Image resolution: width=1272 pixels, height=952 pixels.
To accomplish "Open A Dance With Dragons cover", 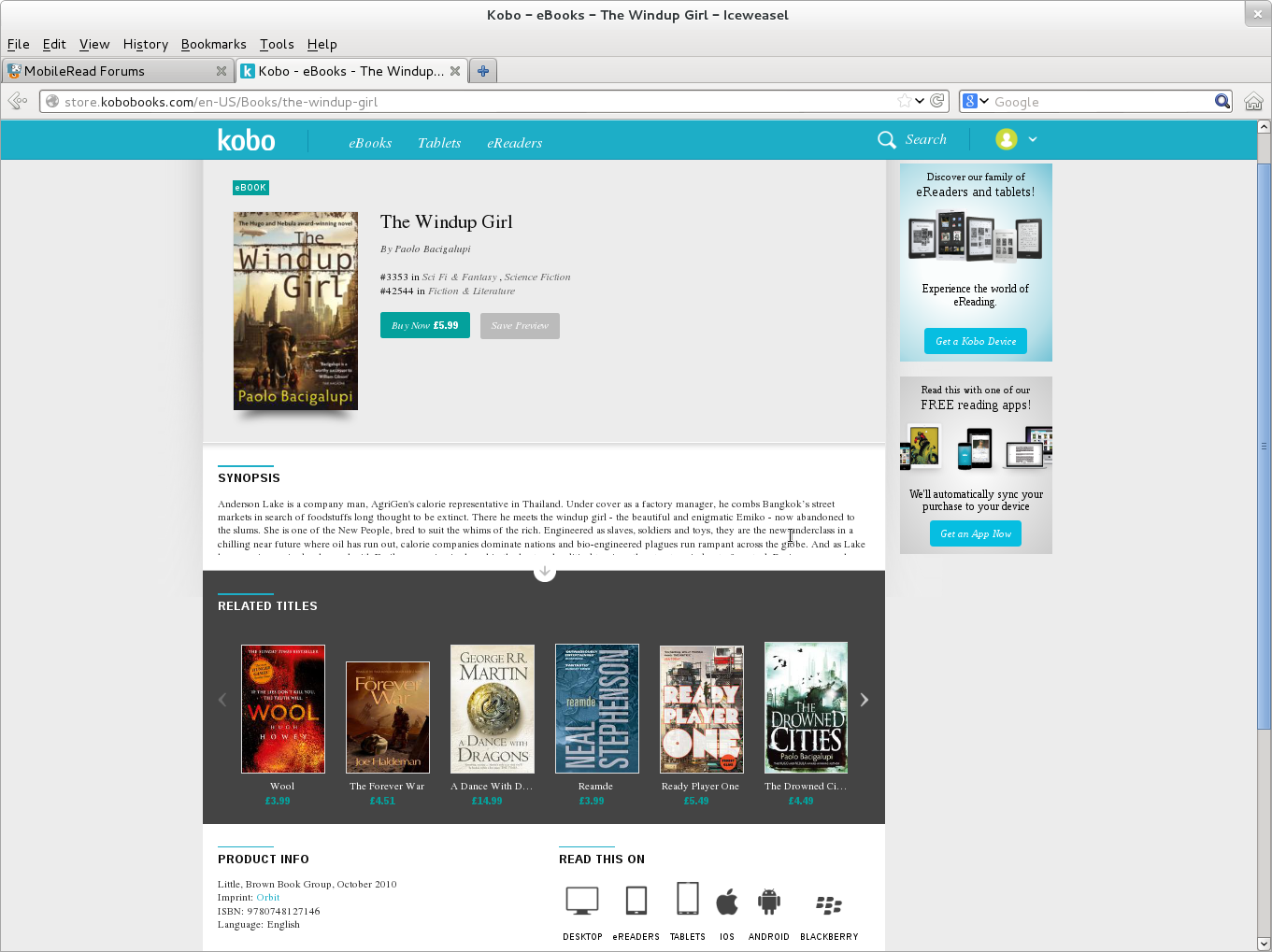I will tap(493, 709).
